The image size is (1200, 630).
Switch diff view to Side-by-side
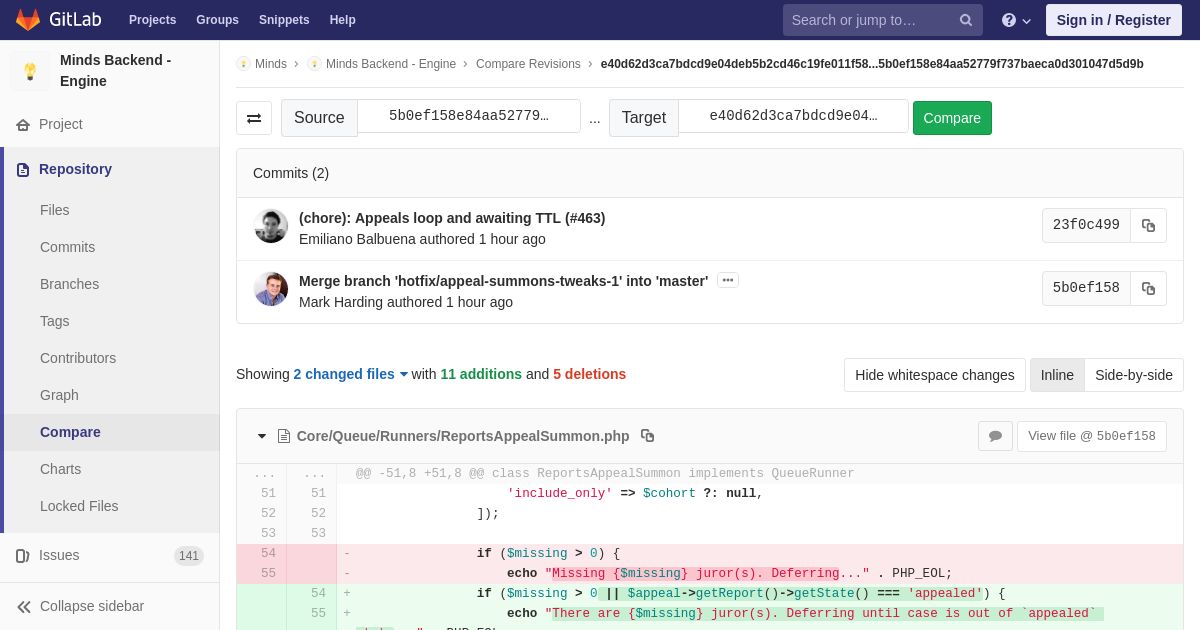coord(1133,375)
